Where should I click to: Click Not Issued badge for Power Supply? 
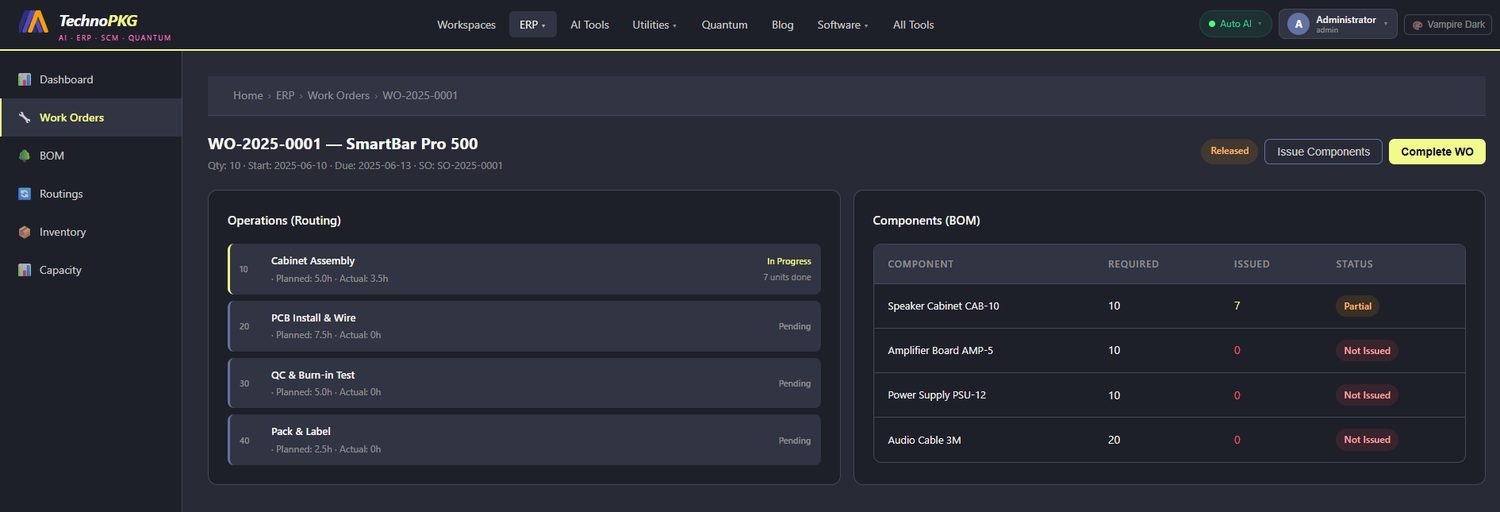coord(1367,395)
